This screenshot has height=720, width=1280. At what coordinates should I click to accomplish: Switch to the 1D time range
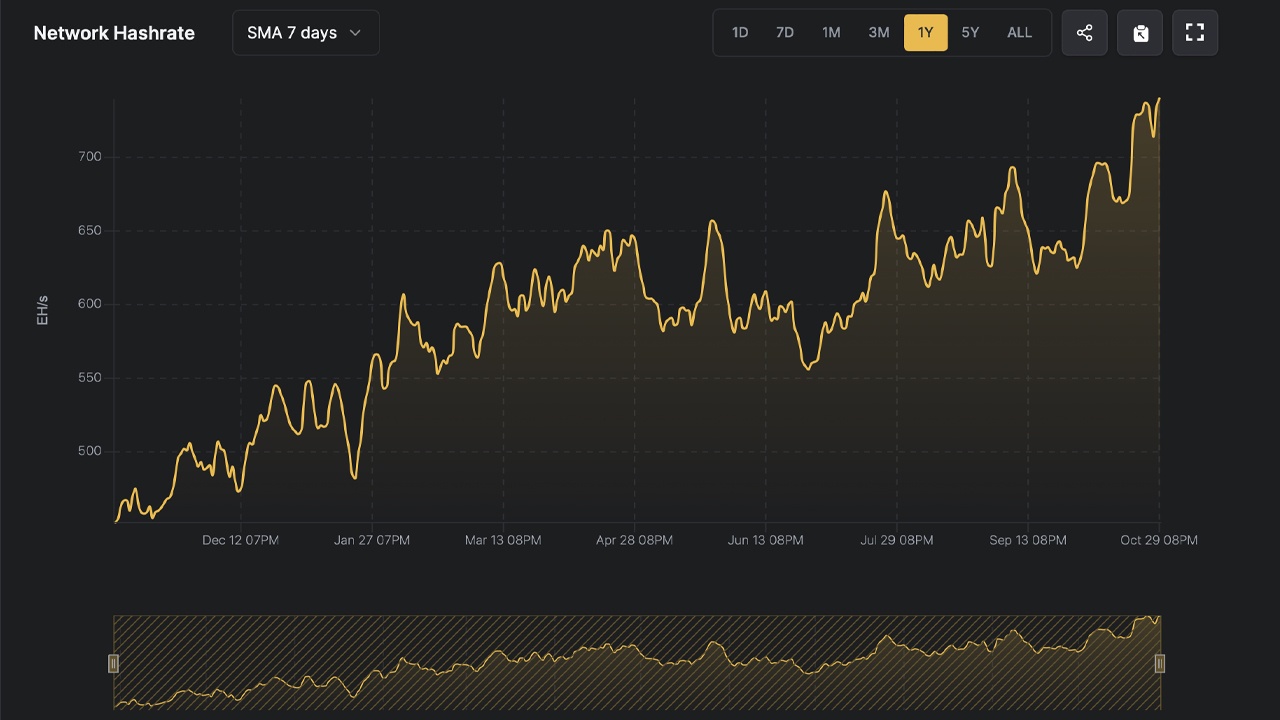tap(740, 32)
